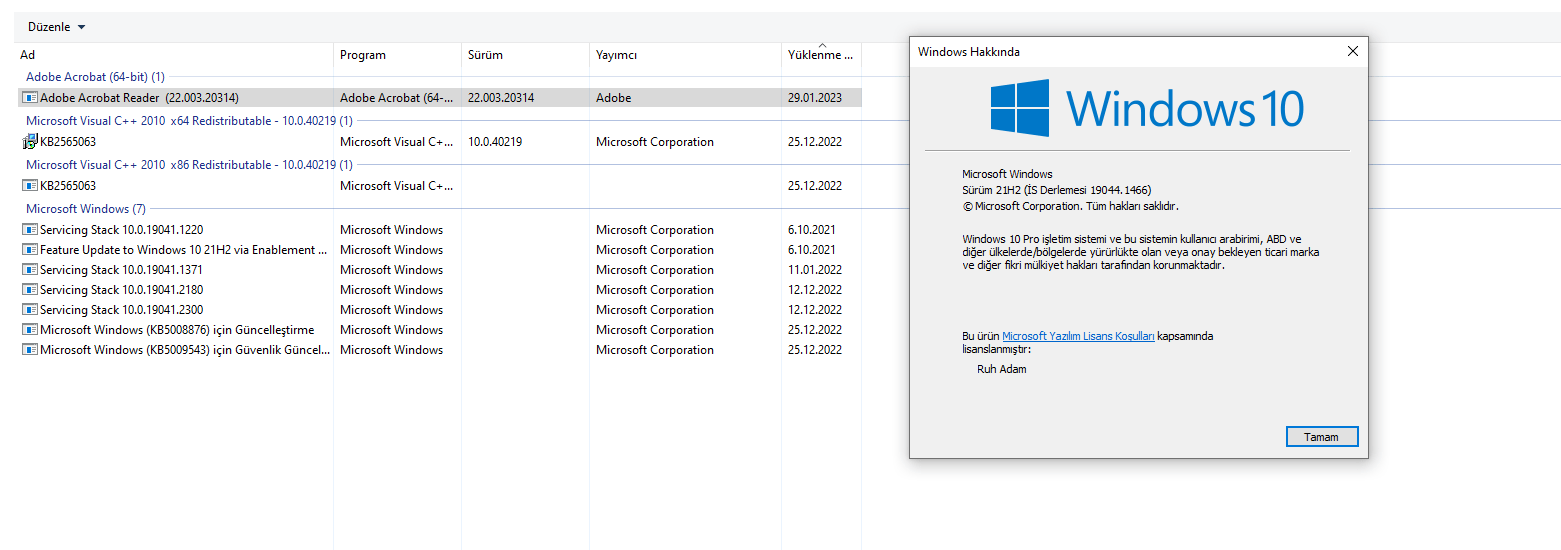Click the Feature Update to Windows 10 icon
Image resolution: width=1561 pixels, height=550 pixels.
click(x=30, y=250)
